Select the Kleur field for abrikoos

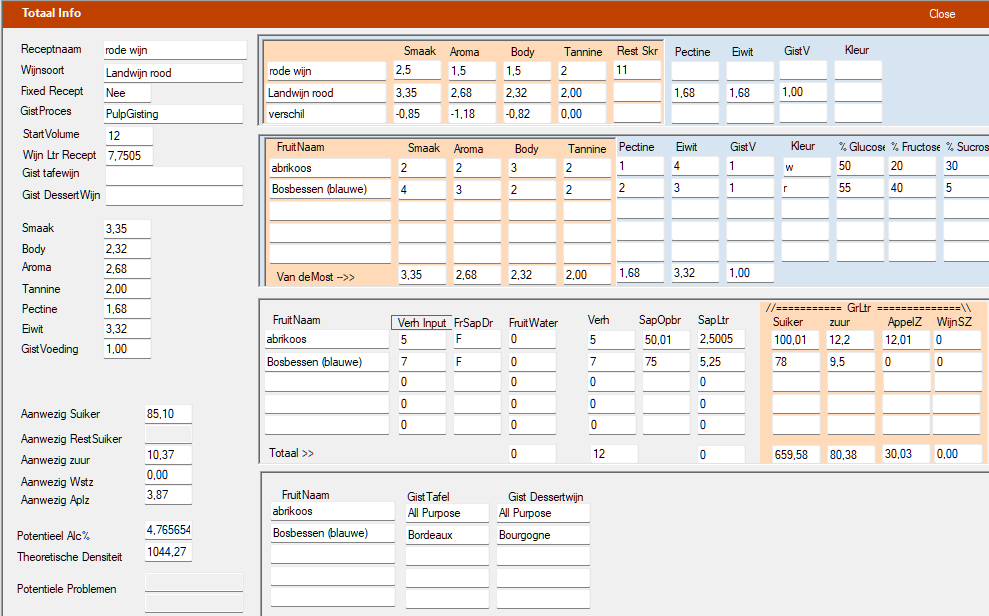pos(805,167)
